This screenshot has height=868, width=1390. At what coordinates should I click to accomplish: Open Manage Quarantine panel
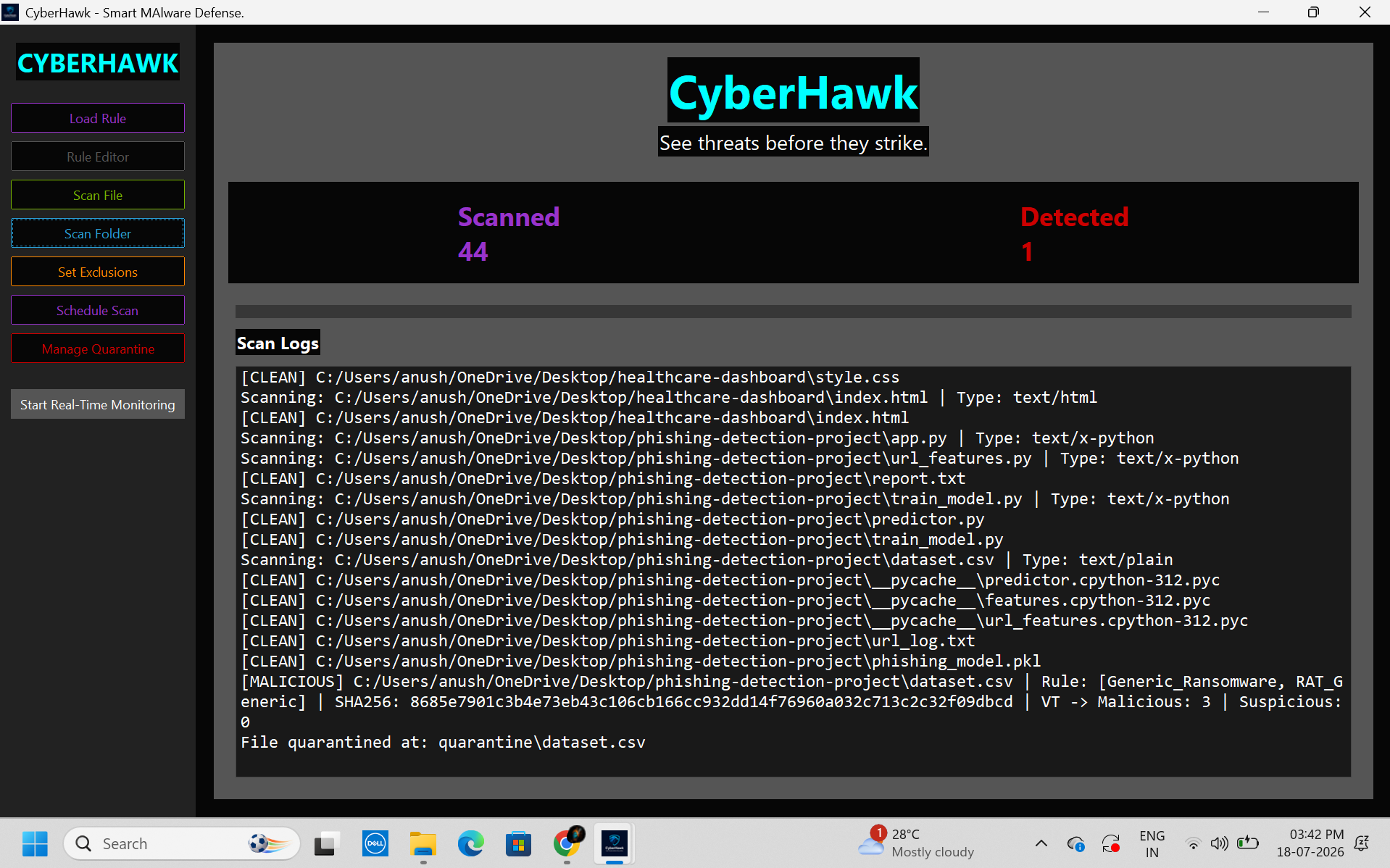pos(98,349)
